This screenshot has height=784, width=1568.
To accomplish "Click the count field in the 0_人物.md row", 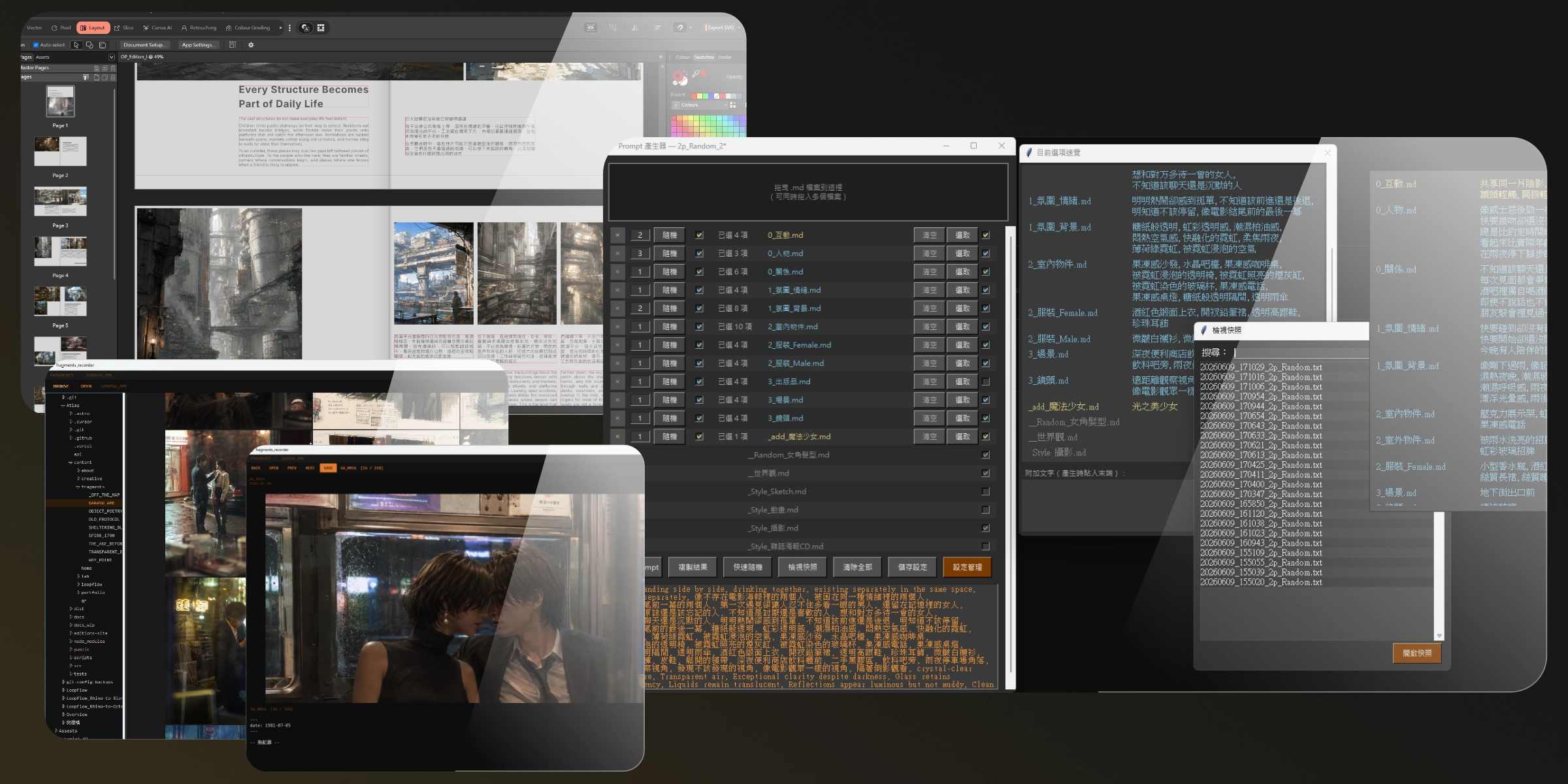I will 640,253.
